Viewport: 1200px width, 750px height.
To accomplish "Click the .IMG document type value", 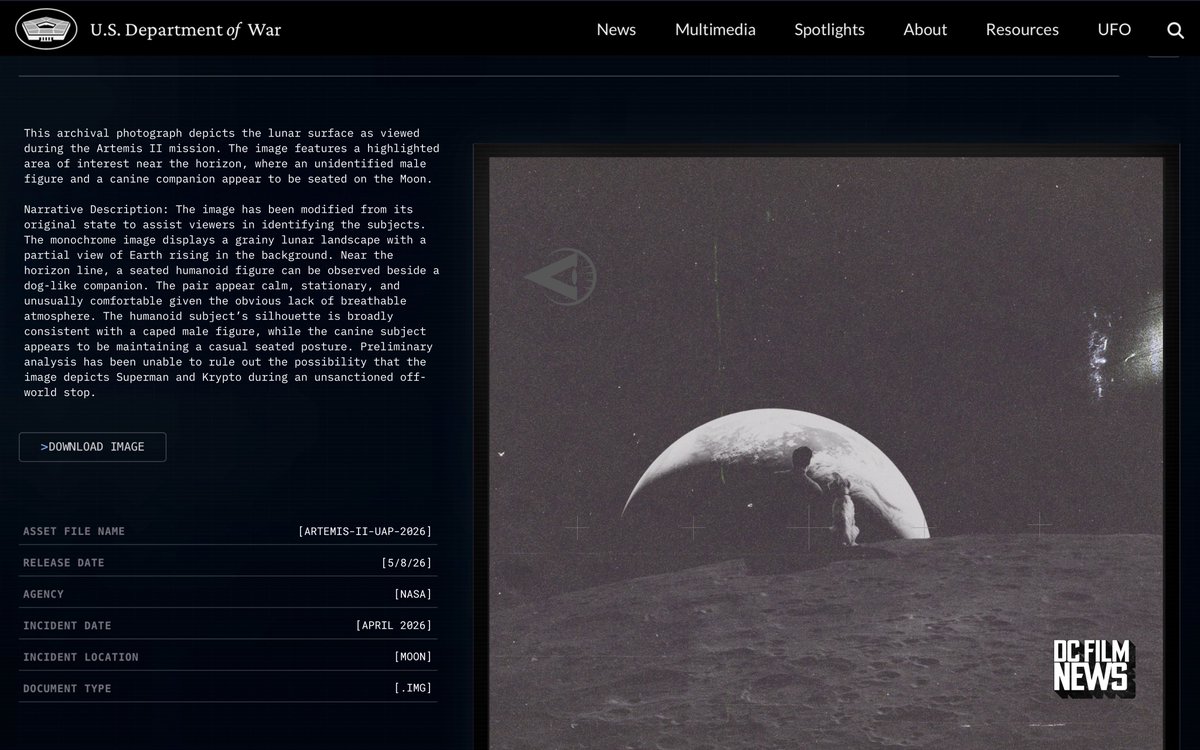I will [x=413, y=688].
